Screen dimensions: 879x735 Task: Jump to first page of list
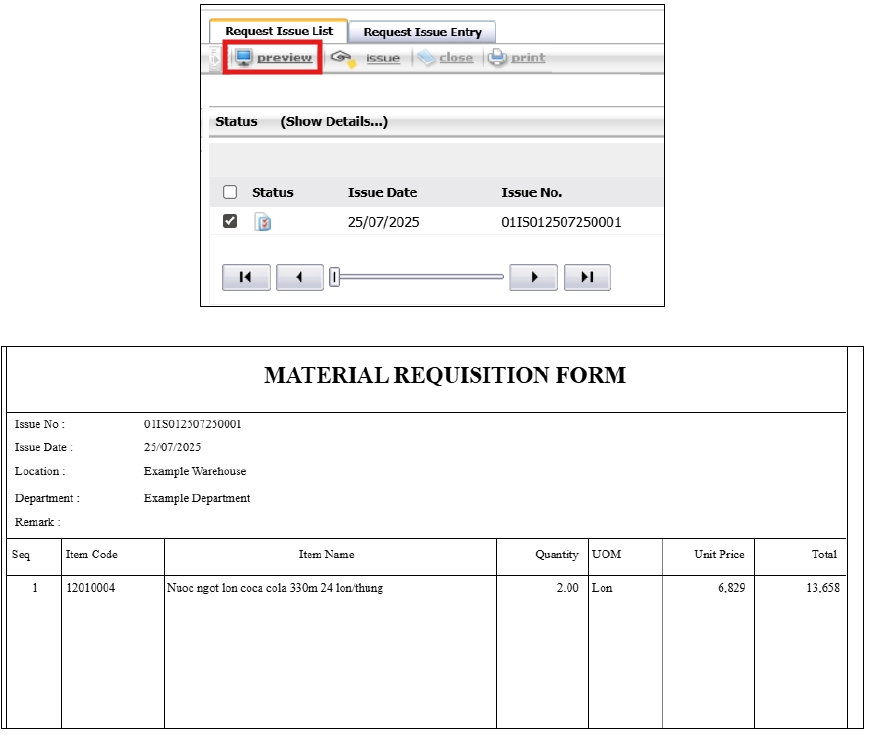pyautogui.click(x=246, y=277)
